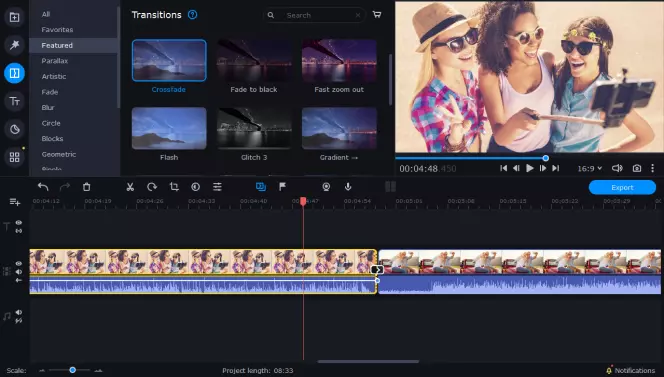This screenshot has width=664, height=377.
Task: Delete the selected clip with trash icon
Action: pos(86,187)
